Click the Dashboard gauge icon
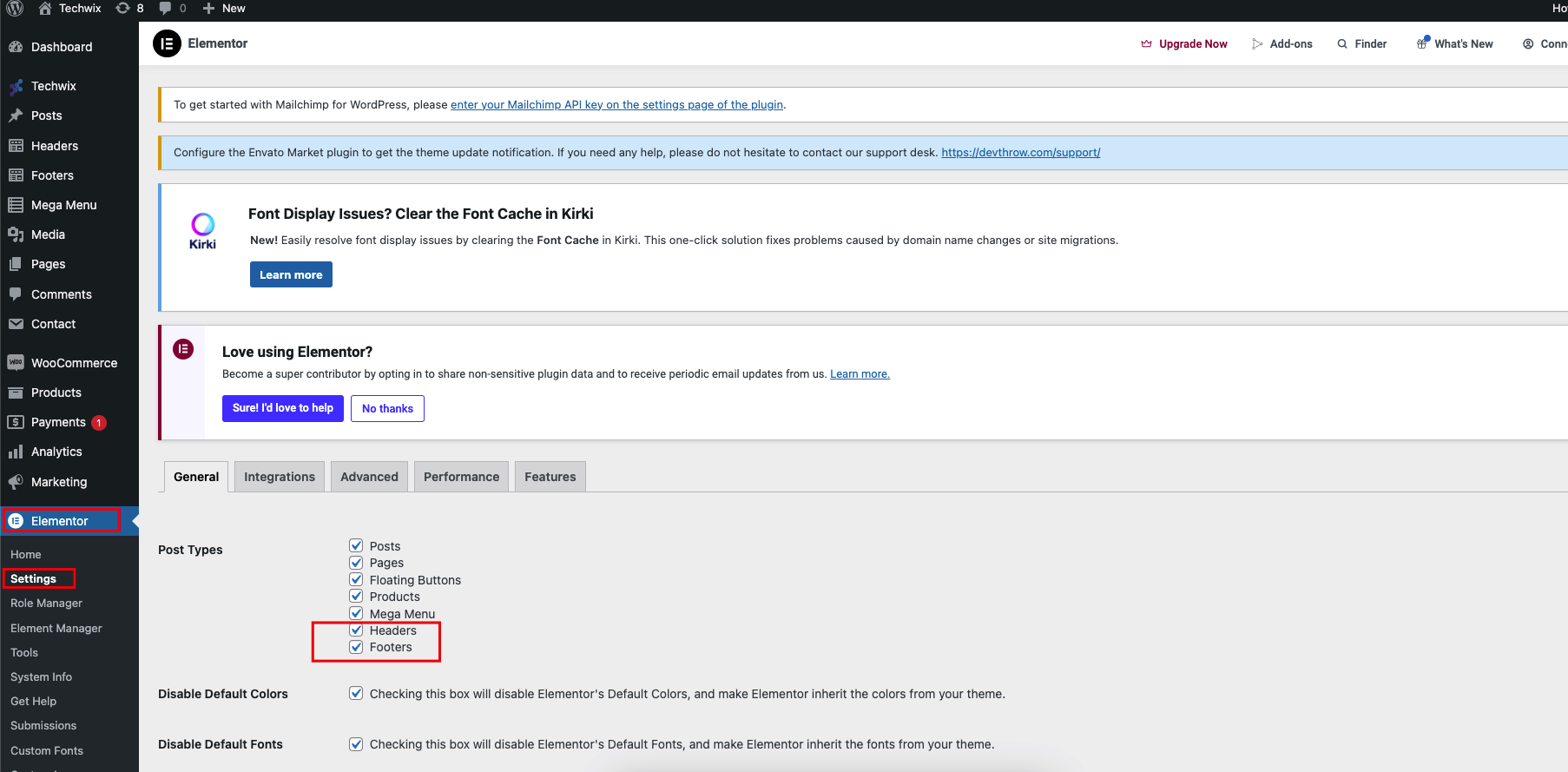The image size is (1568, 772). 16,47
